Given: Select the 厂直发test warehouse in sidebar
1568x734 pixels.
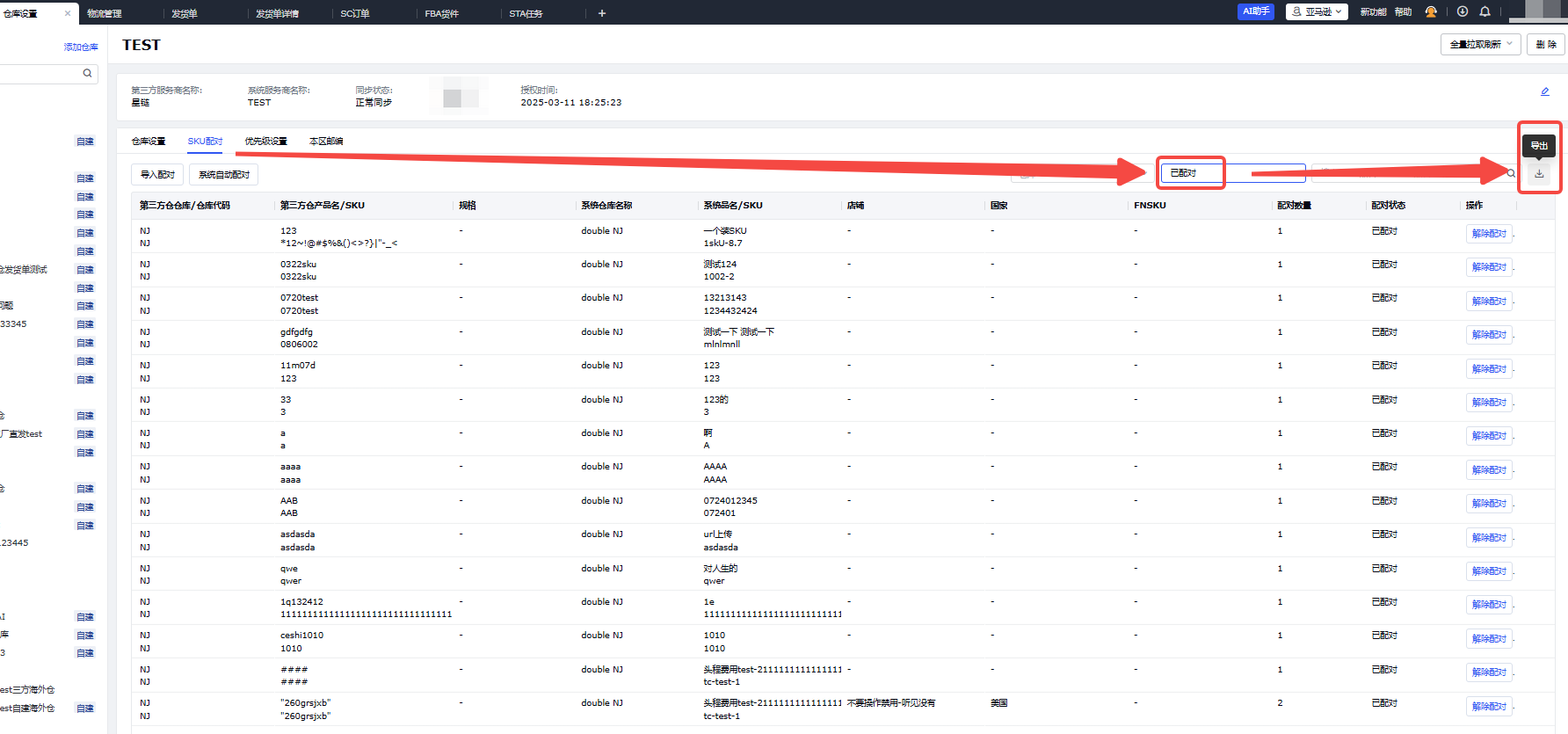Looking at the screenshot, I should [23, 434].
